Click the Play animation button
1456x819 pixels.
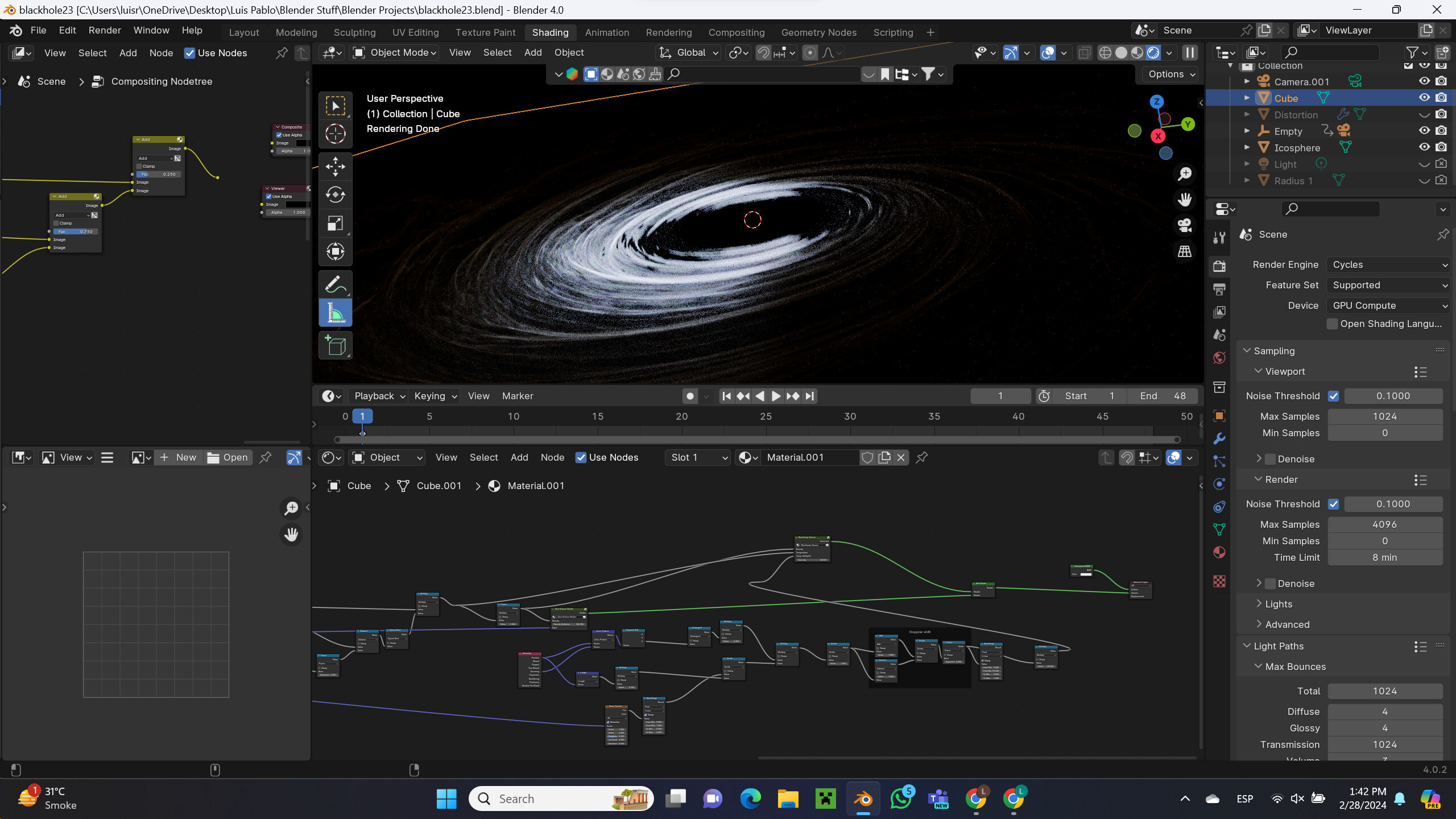coord(776,396)
